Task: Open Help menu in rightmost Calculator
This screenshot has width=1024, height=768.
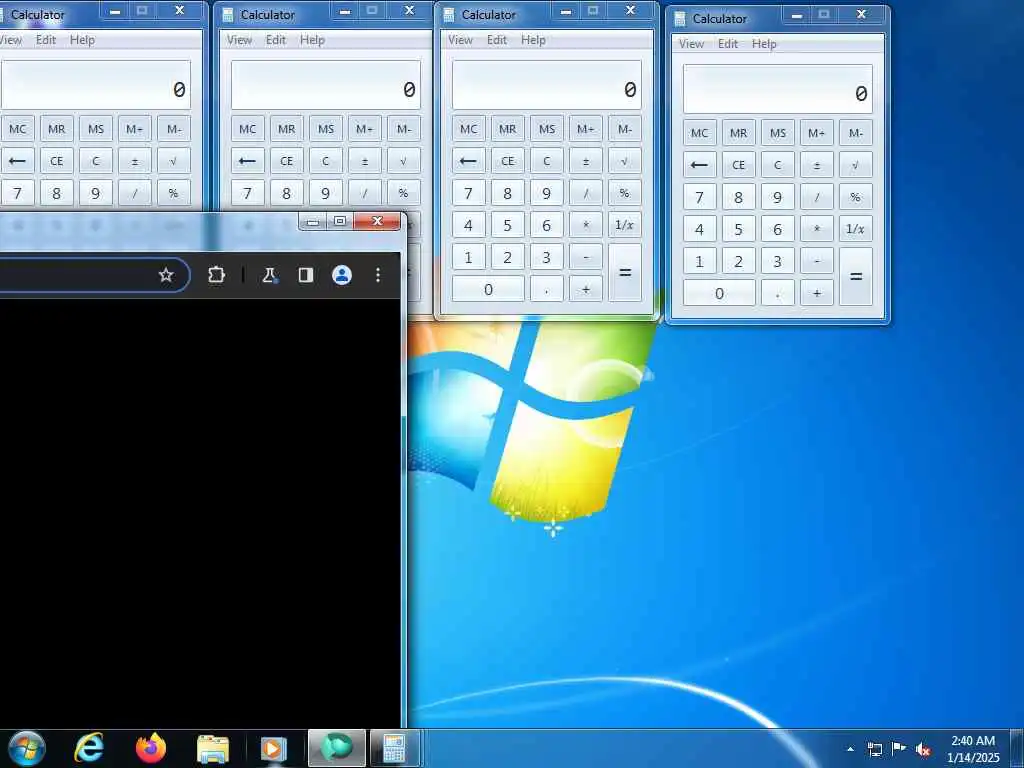Action: pyautogui.click(x=764, y=44)
